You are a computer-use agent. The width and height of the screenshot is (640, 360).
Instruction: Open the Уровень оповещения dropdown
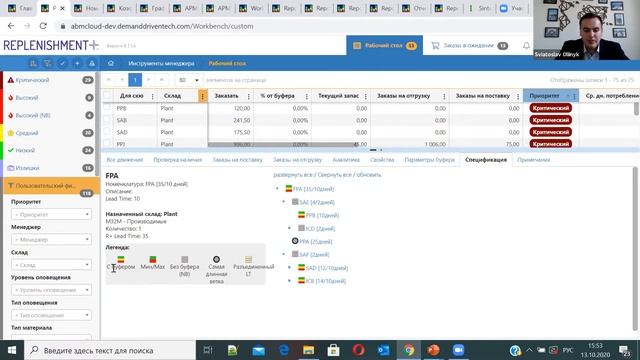[51, 290]
